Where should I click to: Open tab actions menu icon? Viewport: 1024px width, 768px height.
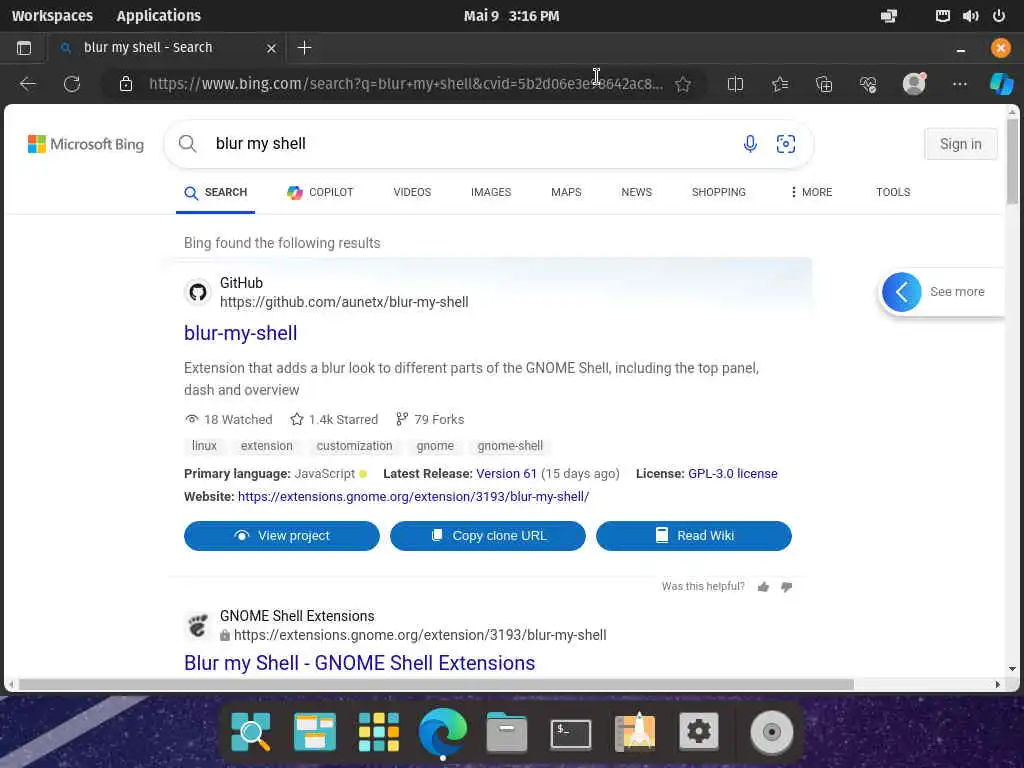coord(24,48)
